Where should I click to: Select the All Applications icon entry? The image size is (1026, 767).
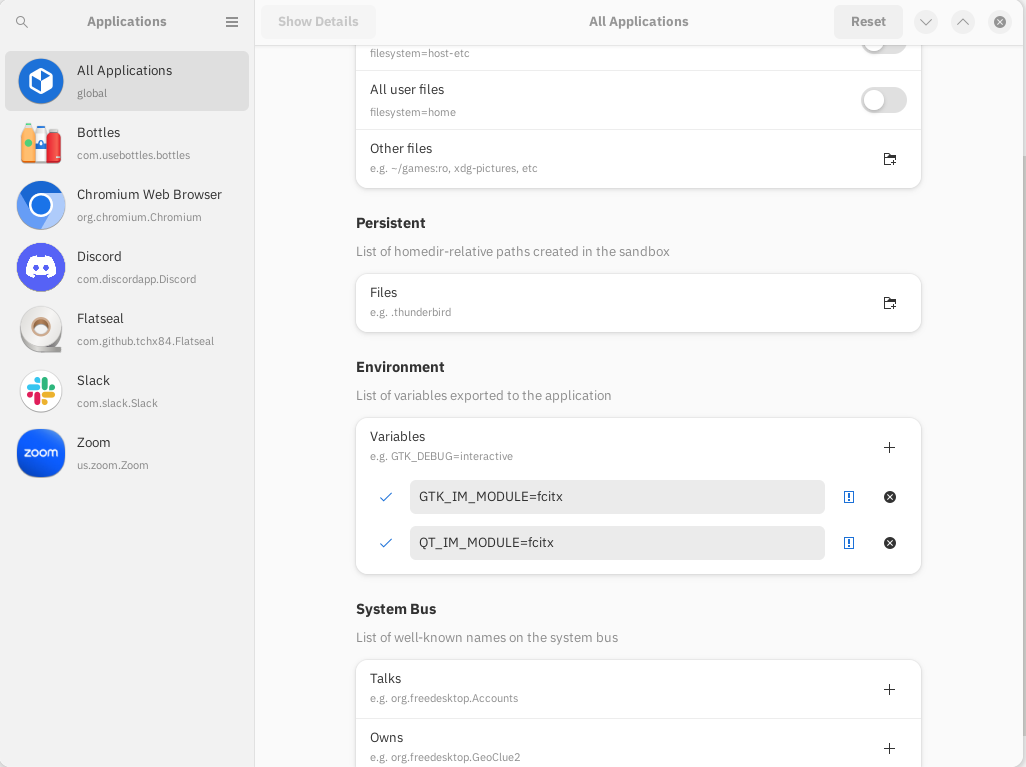click(41, 81)
